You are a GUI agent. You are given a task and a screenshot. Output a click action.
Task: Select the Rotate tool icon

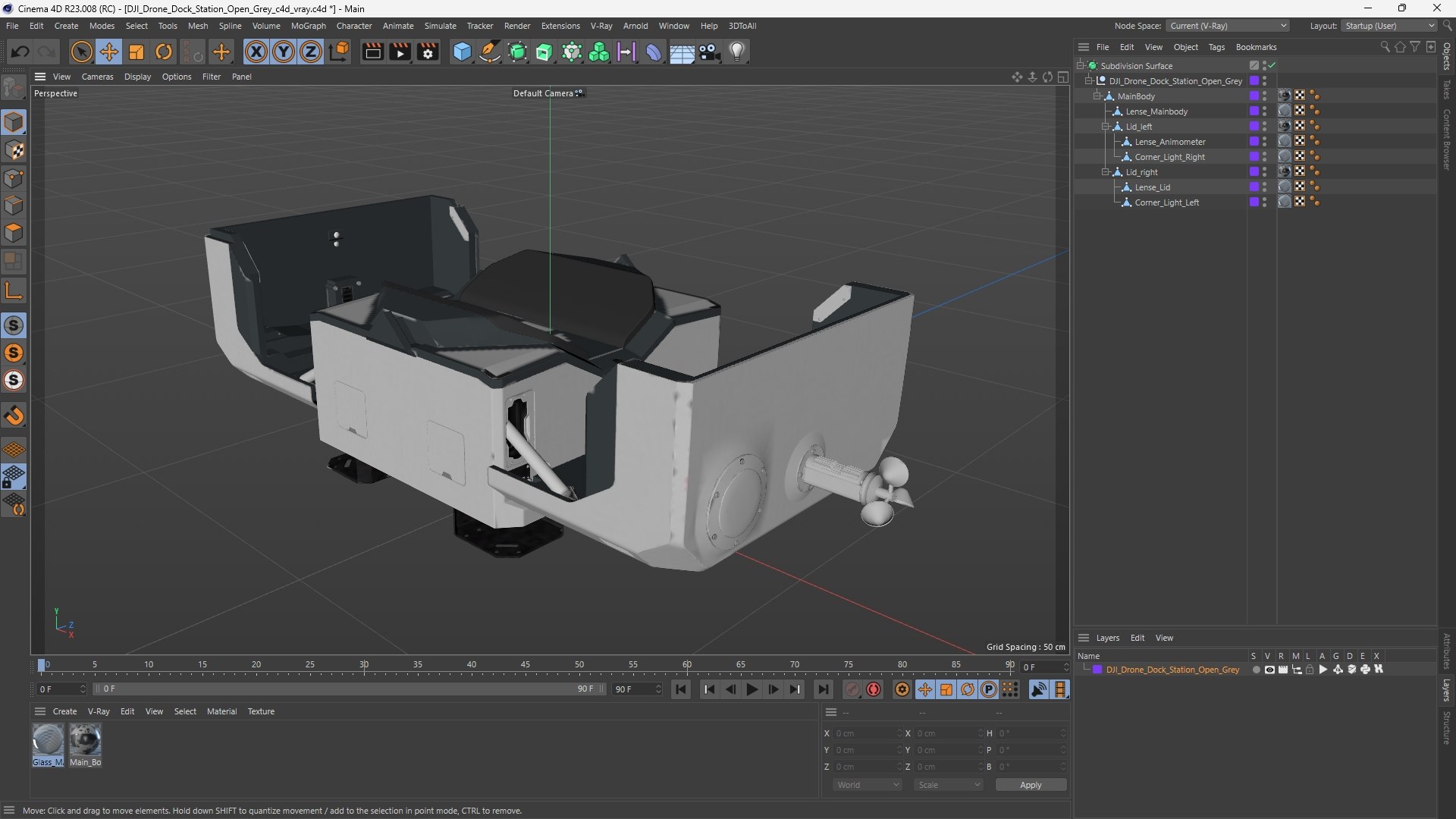[164, 52]
